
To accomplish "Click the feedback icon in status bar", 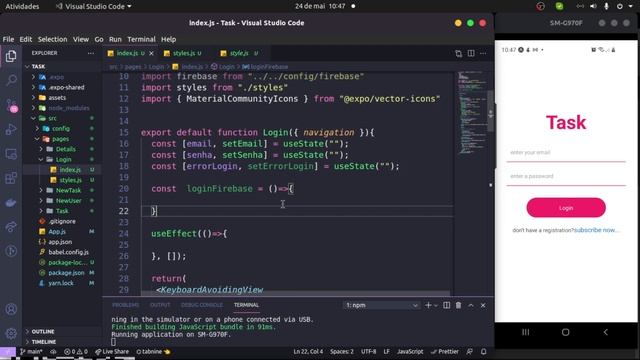I will pyautogui.click(x=470, y=351).
